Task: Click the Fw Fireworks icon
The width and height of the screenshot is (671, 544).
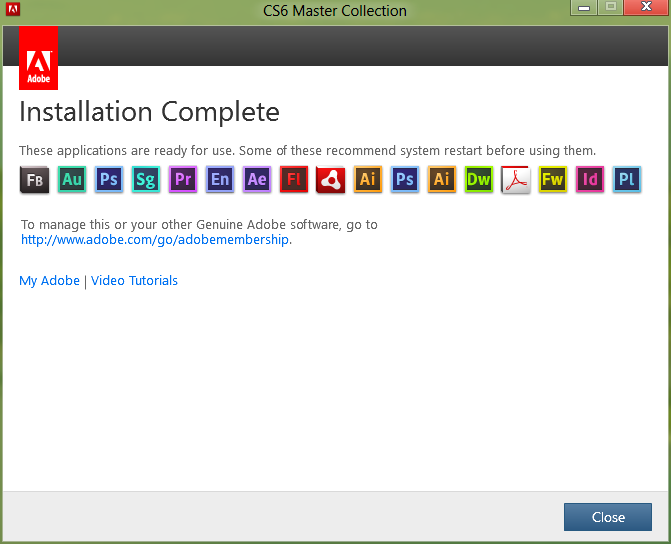Action: 553,179
